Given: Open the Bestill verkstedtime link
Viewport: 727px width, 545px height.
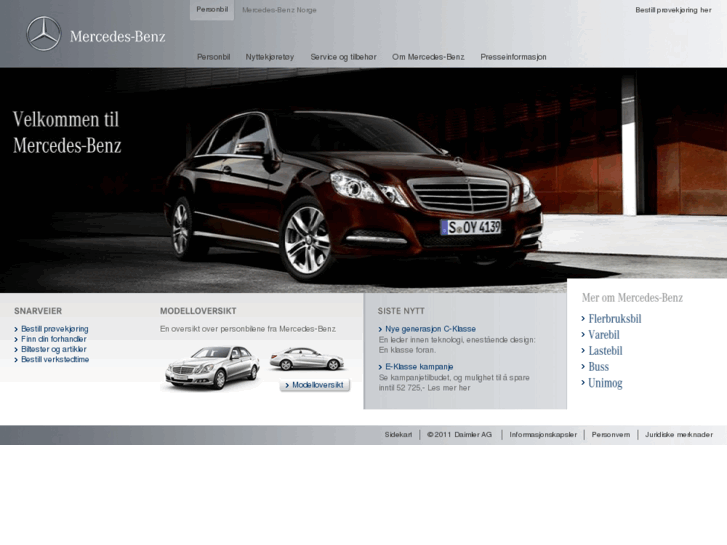Looking at the screenshot, I should pyautogui.click(x=55, y=359).
